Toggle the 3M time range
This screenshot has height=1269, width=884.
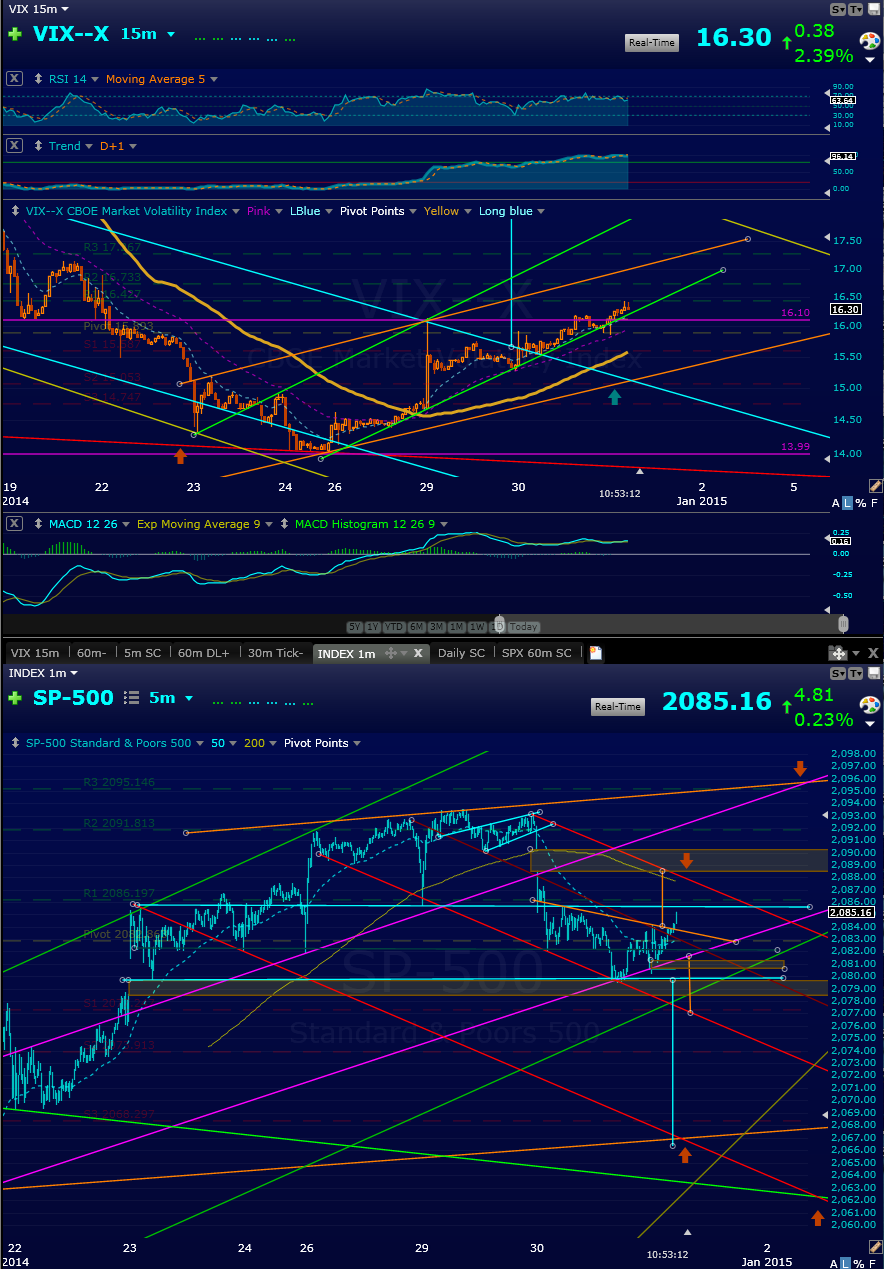point(435,627)
